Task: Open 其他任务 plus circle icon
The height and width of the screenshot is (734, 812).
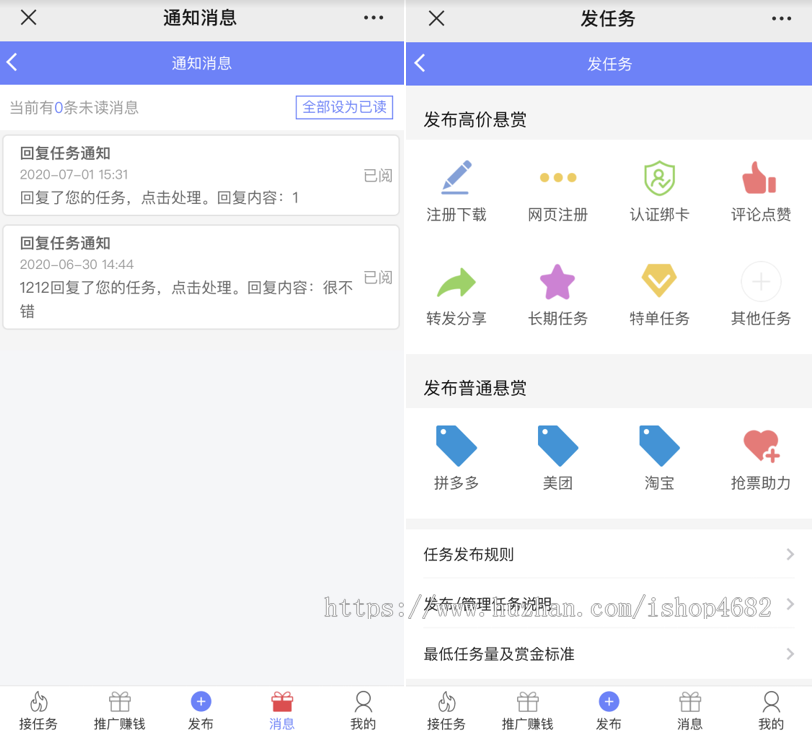Action: tap(761, 282)
